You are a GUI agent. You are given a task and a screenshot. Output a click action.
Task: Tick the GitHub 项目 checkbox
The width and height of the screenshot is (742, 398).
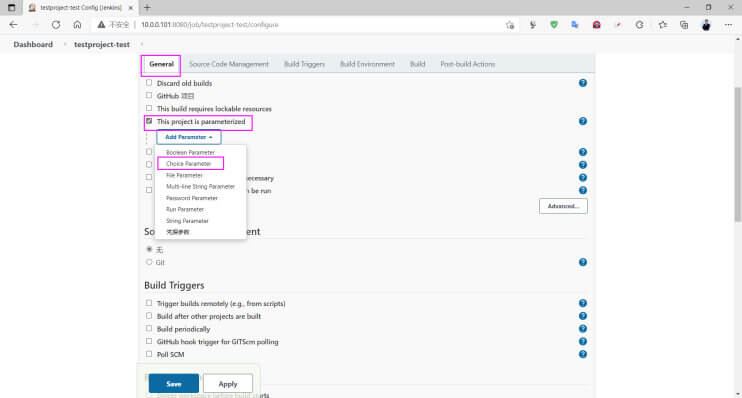tap(149, 95)
